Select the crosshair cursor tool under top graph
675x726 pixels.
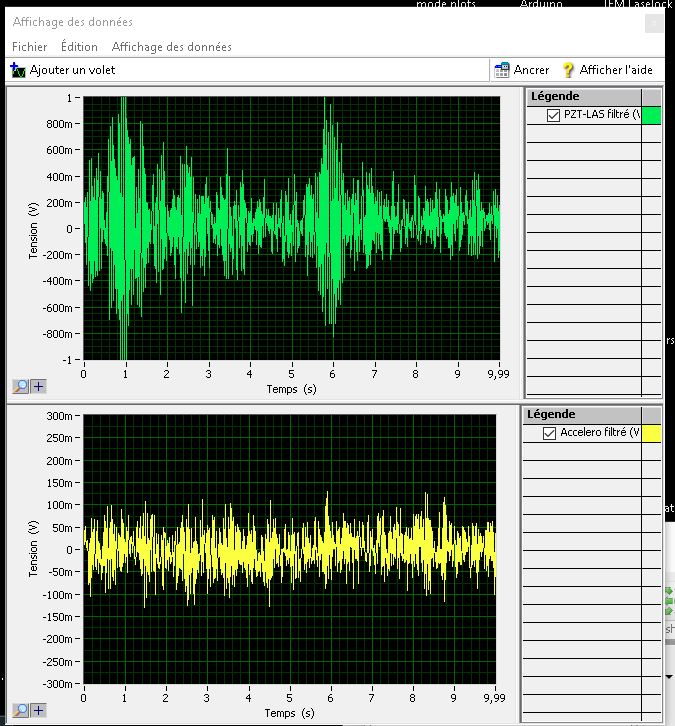38,386
